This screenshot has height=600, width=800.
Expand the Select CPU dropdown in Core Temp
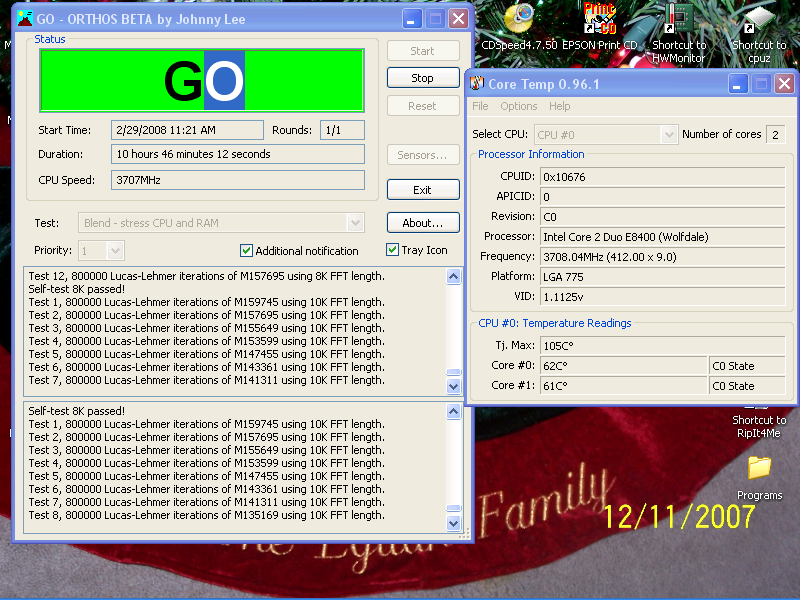point(668,135)
